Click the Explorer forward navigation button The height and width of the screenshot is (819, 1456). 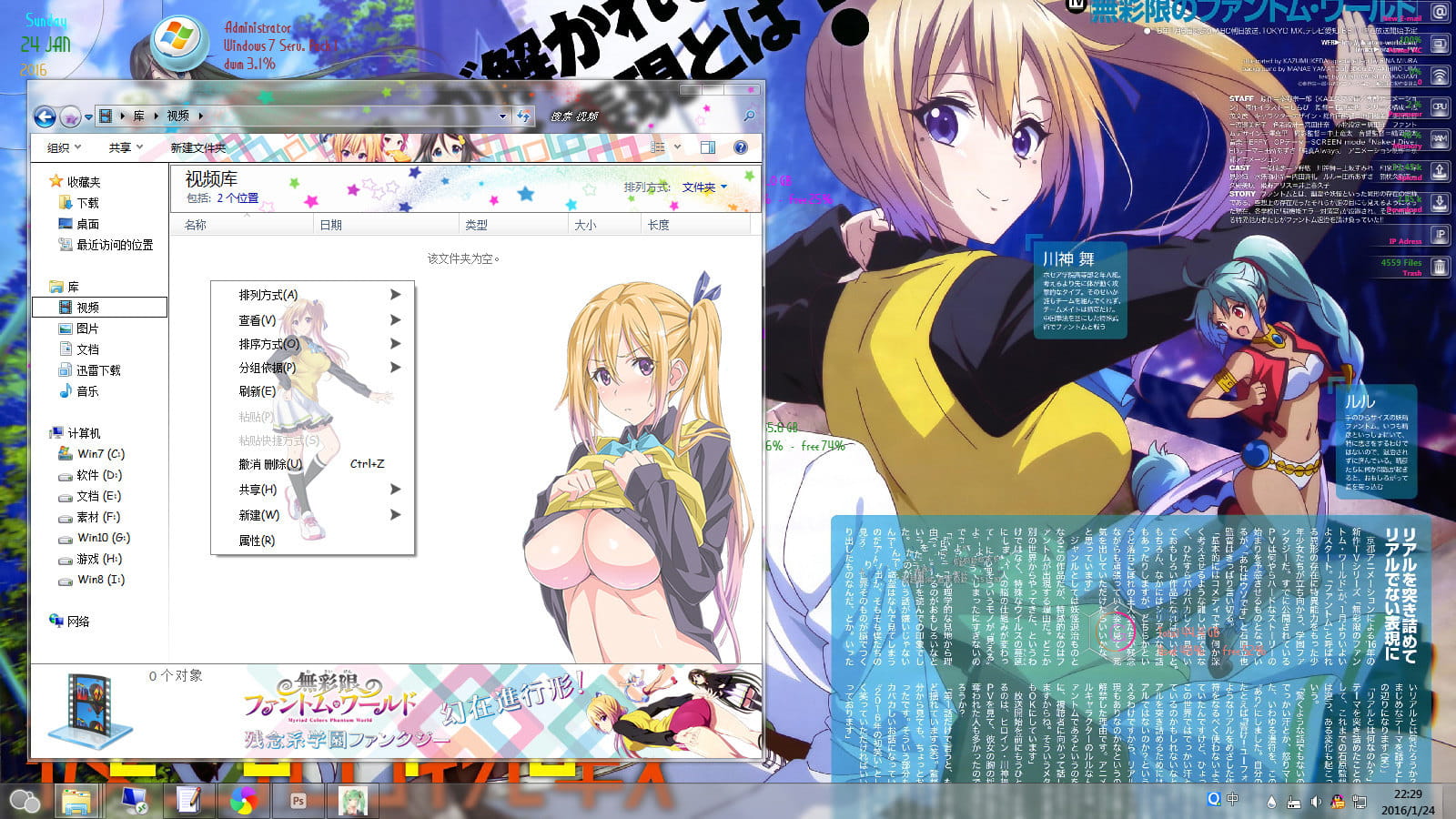(x=70, y=116)
